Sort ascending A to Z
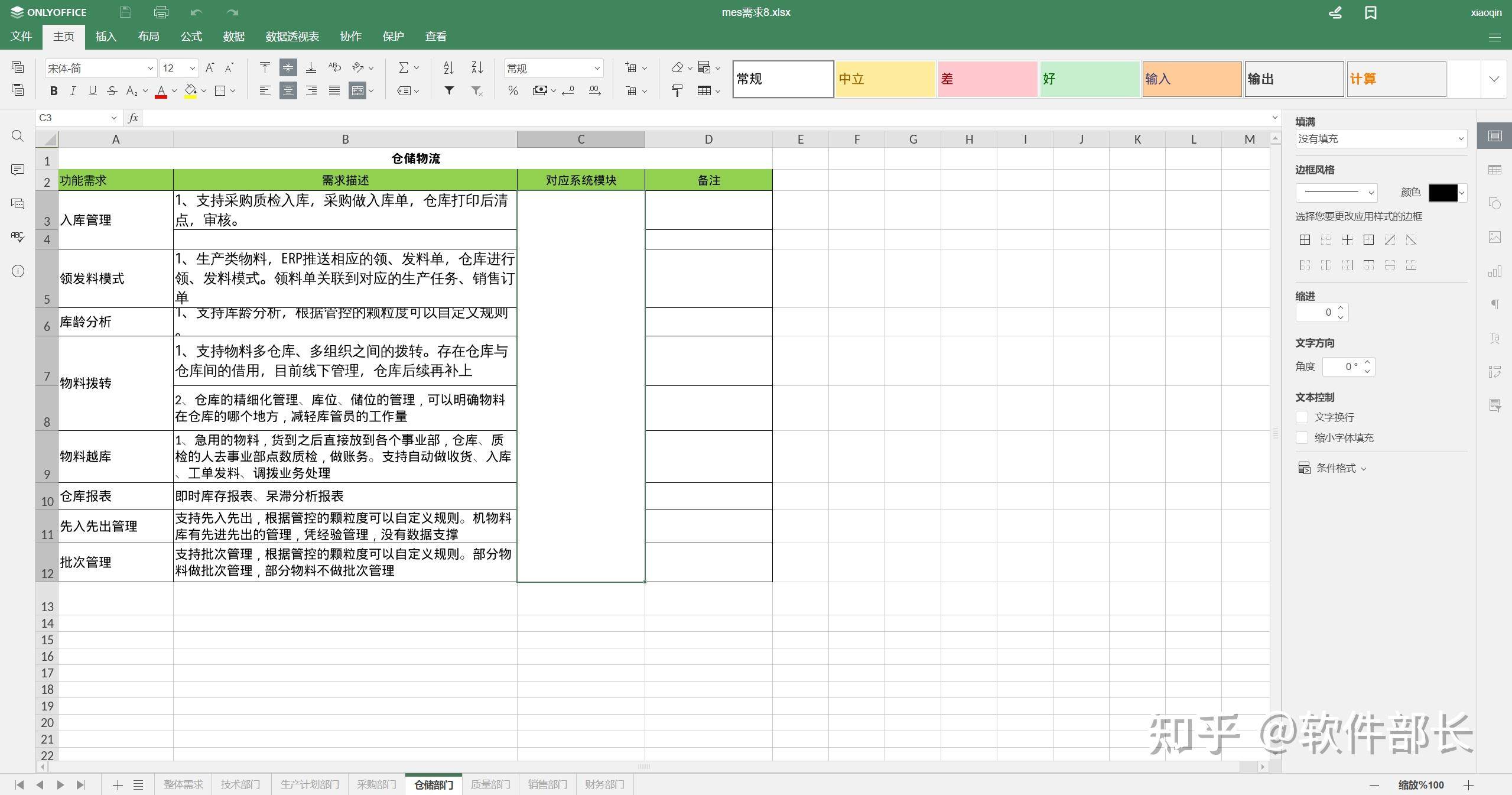Image resolution: width=1512 pixels, height=795 pixels. pos(449,67)
